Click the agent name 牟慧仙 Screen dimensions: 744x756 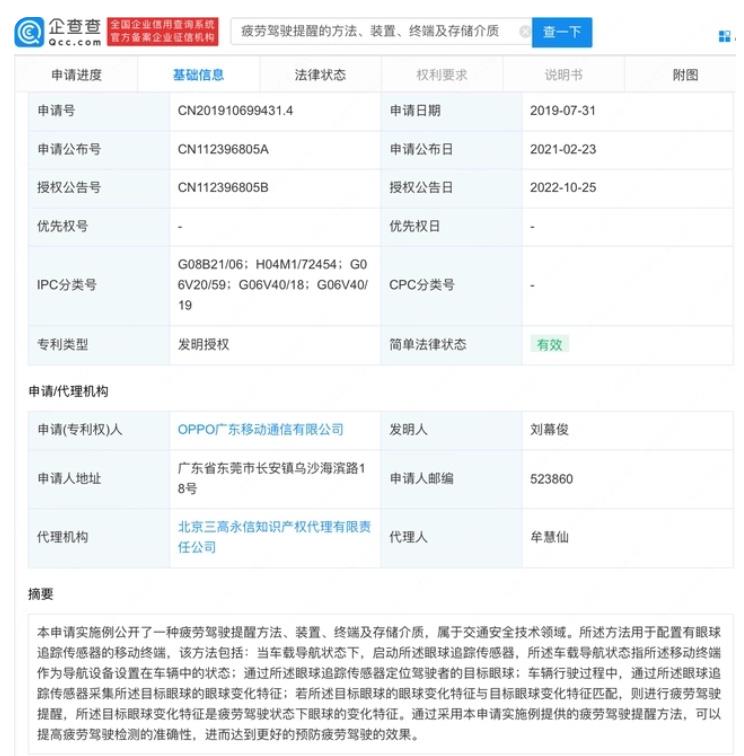pos(549,537)
